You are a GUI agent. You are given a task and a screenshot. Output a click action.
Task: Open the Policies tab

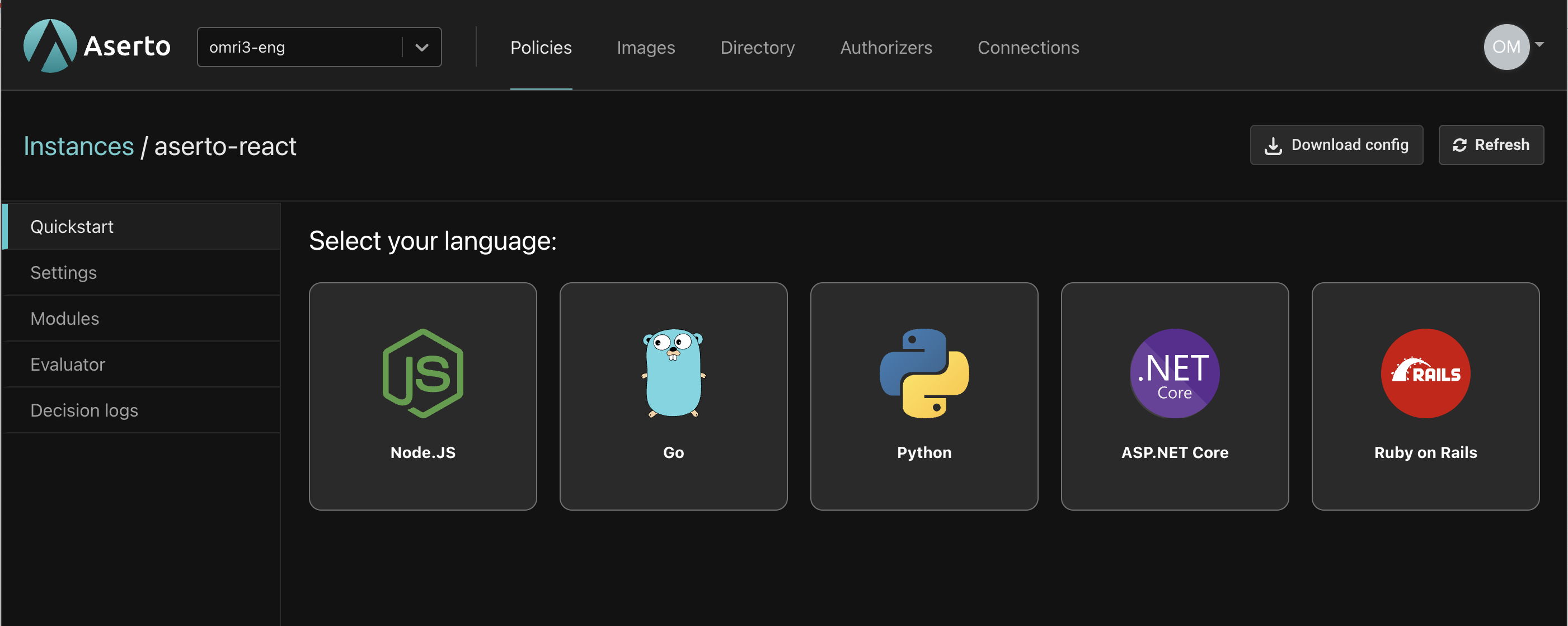coord(541,48)
